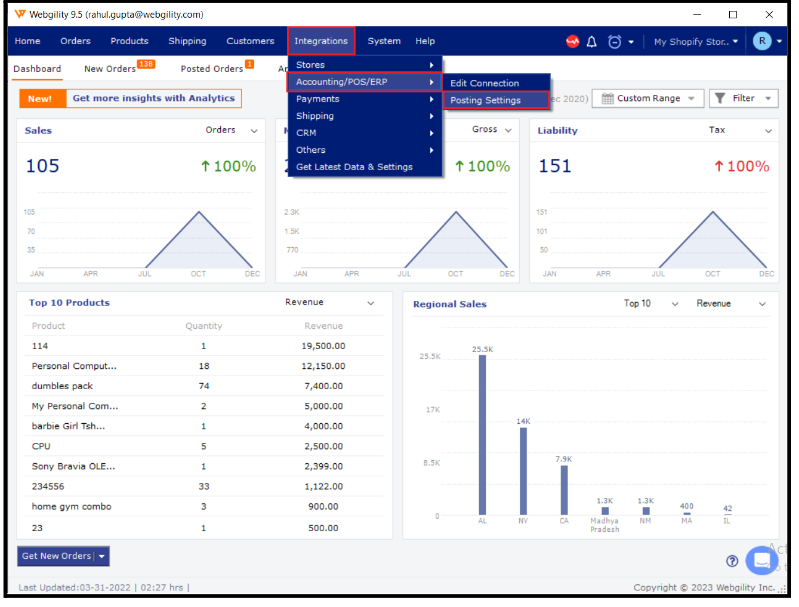Click the funnel Filter icon
This screenshot has width=799, height=607.
720,98
